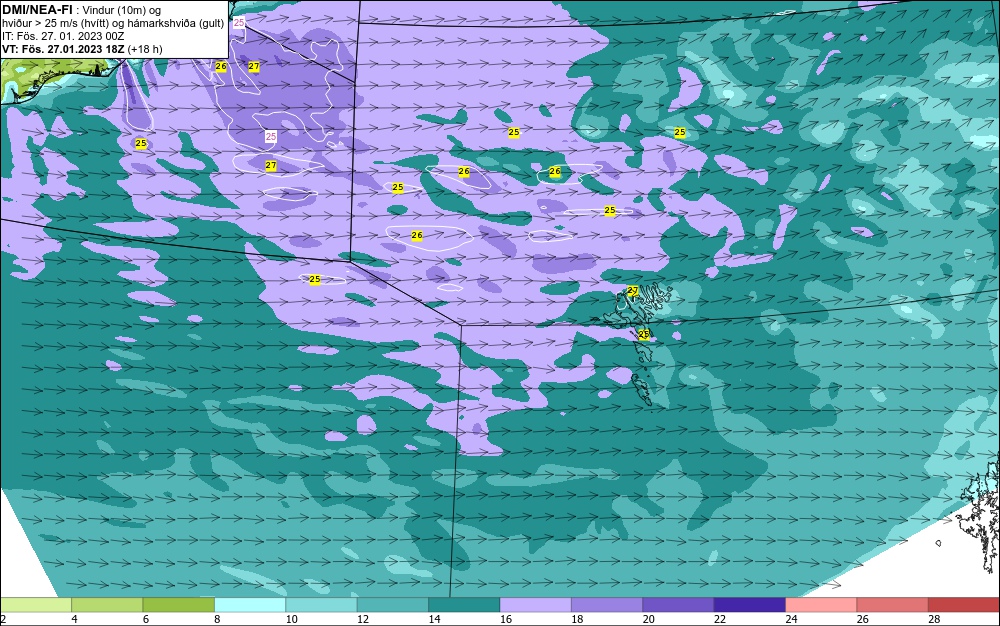The height and width of the screenshot is (626, 1000).
Task: Click the violet 20–22 legend swatch
Action: pyautogui.click(x=679, y=605)
